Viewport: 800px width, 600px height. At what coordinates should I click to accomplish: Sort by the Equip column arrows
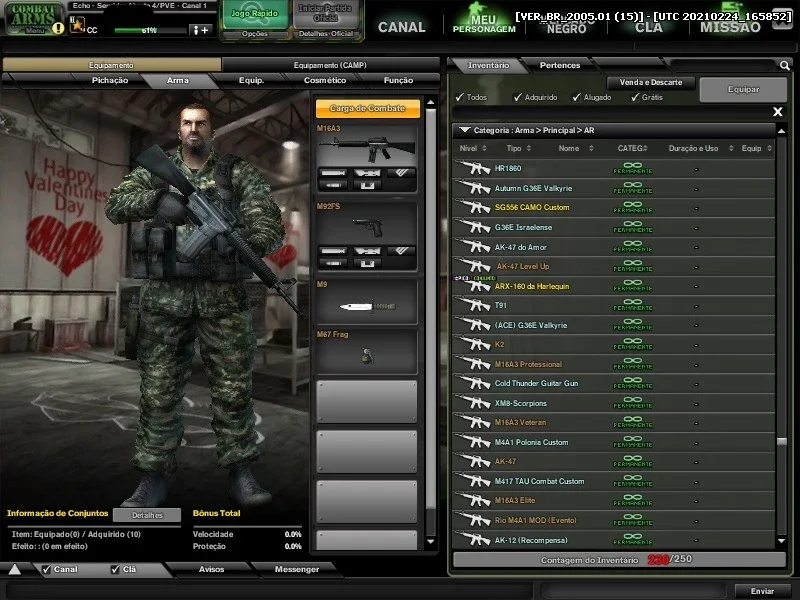pos(769,148)
